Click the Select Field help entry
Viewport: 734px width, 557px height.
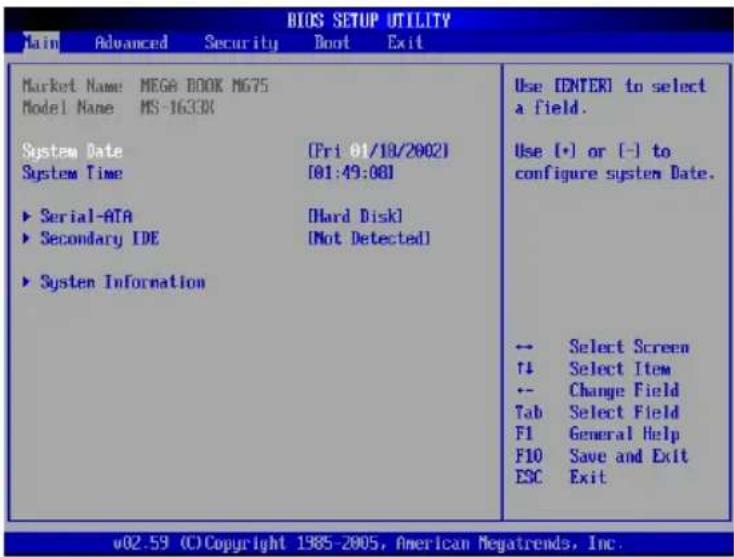(624, 412)
